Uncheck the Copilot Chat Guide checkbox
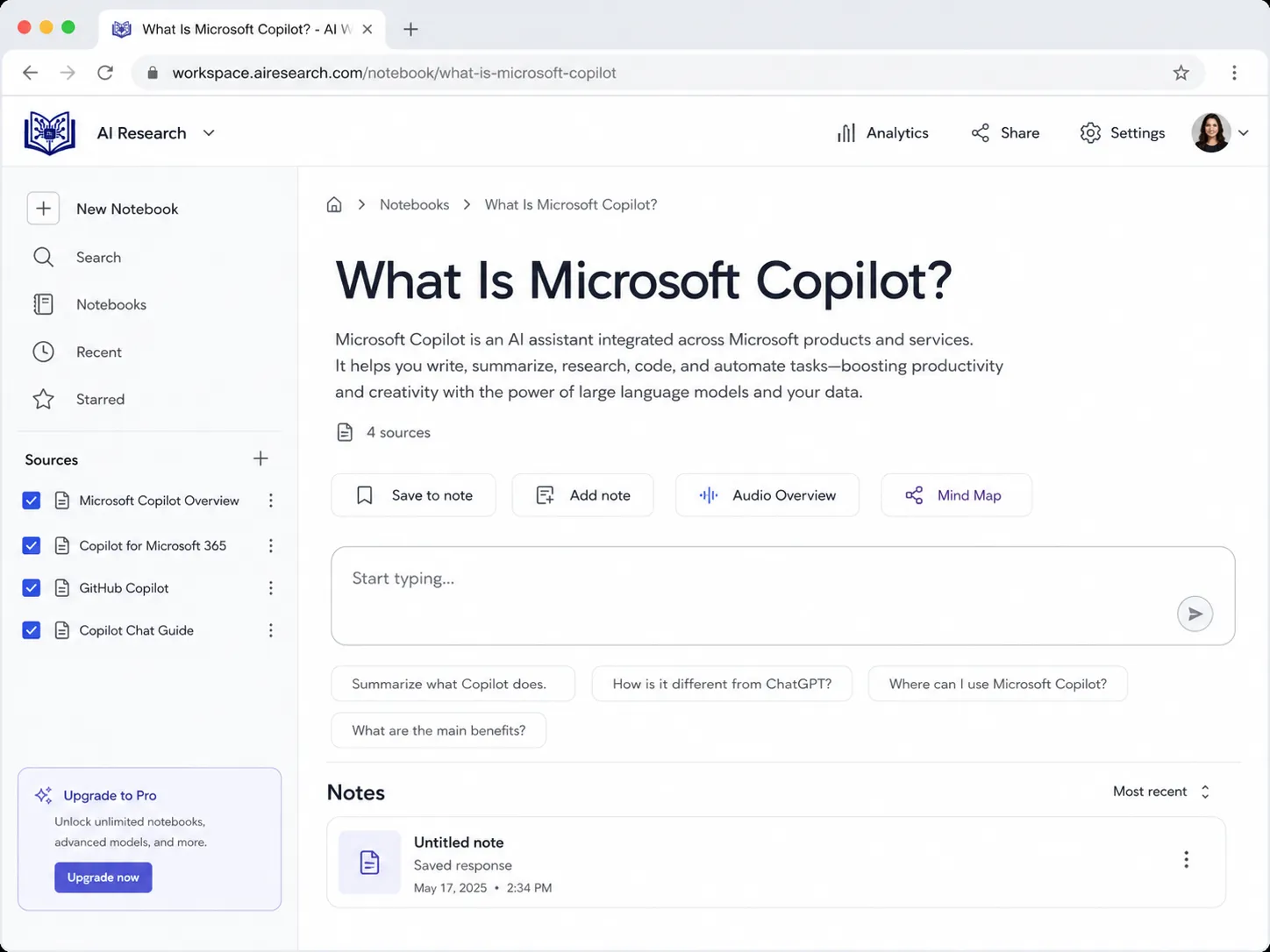This screenshot has width=1270, height=952. [32, 630]
